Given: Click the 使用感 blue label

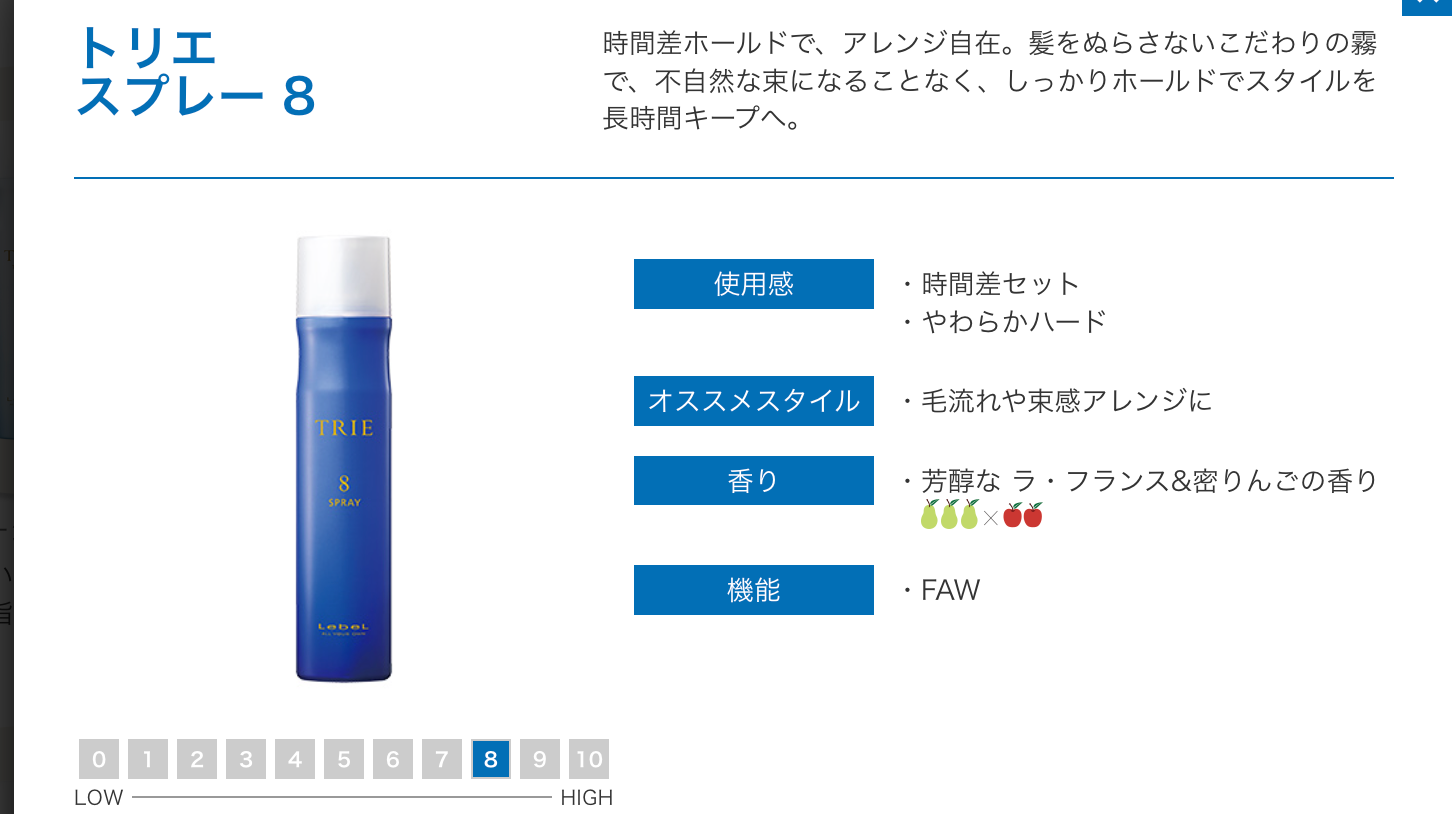Looking at the screenshot, I should tap(754, 284).
